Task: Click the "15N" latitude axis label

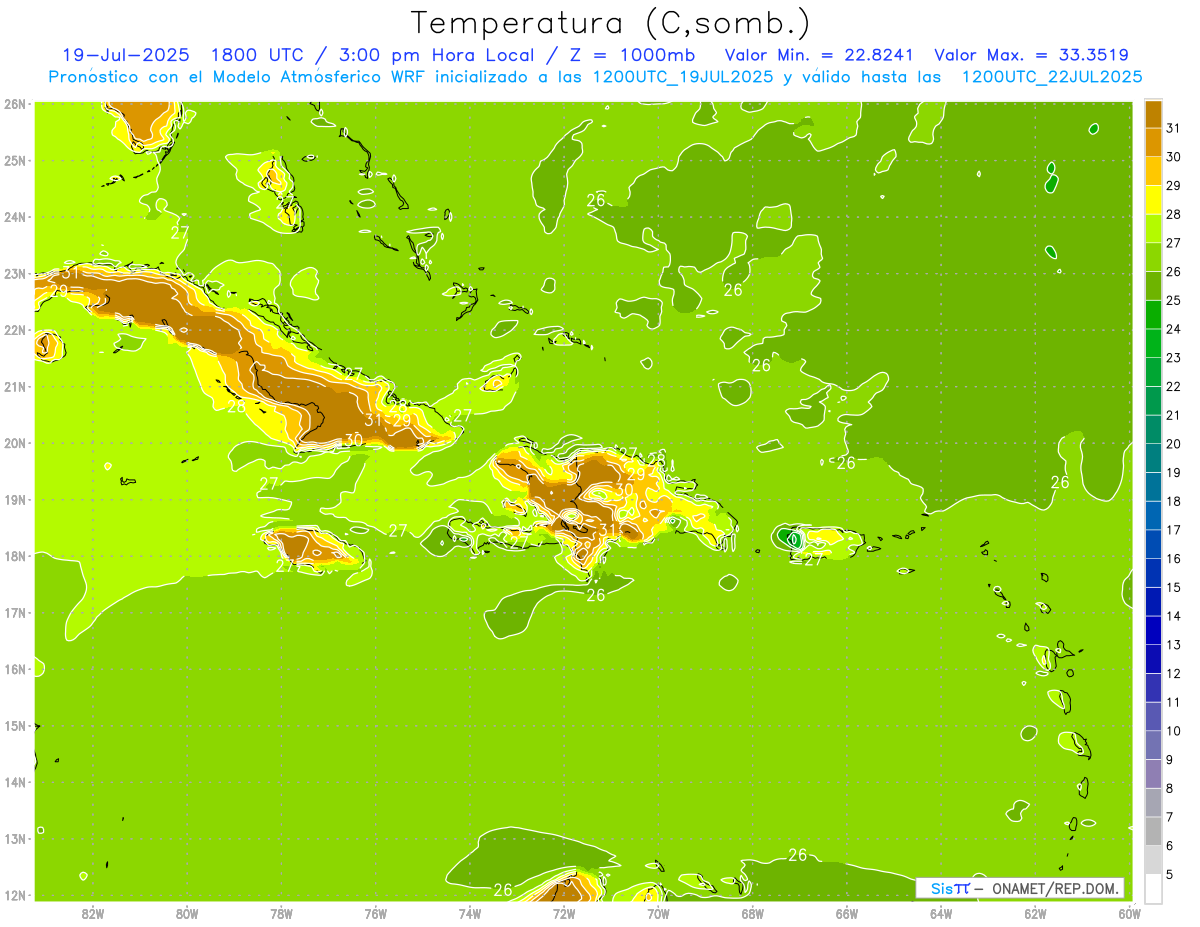Action: pos(15,725)
